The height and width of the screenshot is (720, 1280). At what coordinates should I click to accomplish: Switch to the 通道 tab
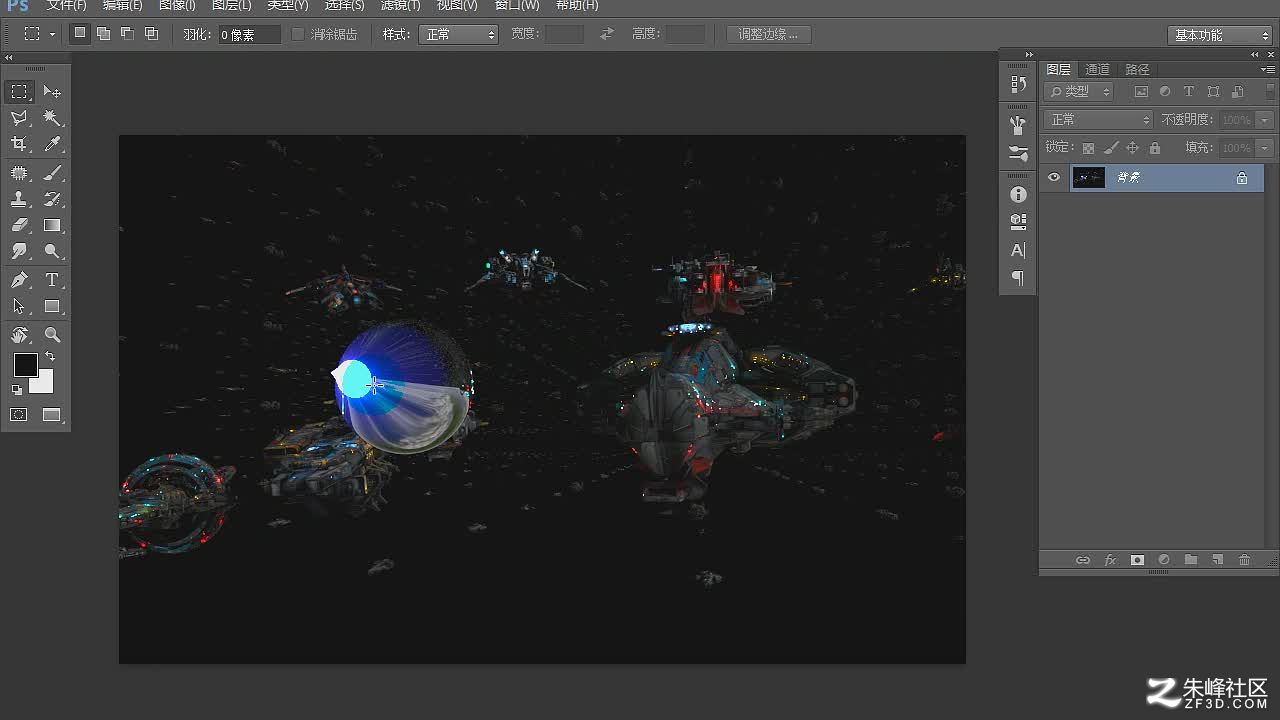[x=1098, y=69]
